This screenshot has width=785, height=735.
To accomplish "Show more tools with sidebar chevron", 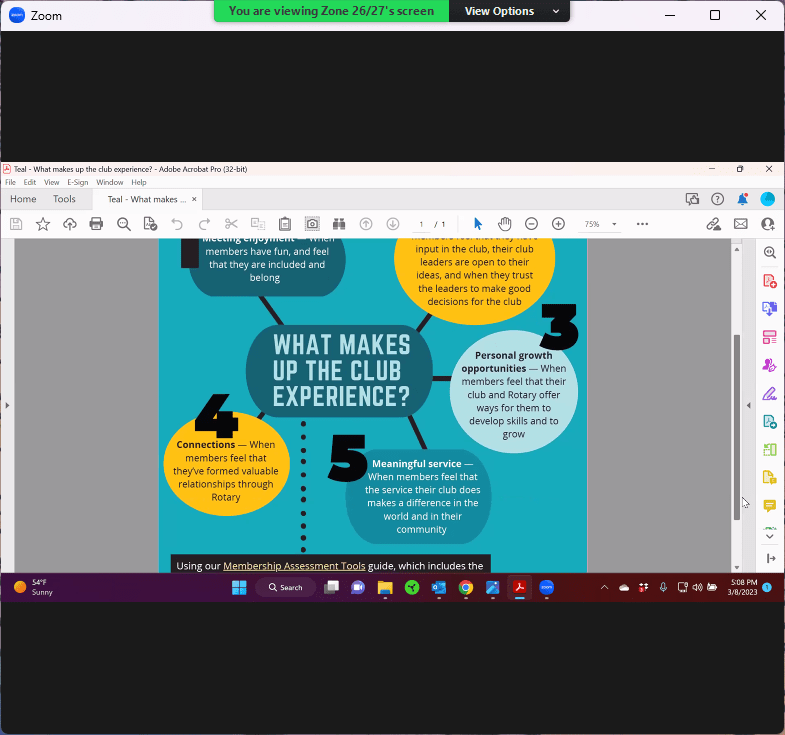I will click(x=769, y=536).
